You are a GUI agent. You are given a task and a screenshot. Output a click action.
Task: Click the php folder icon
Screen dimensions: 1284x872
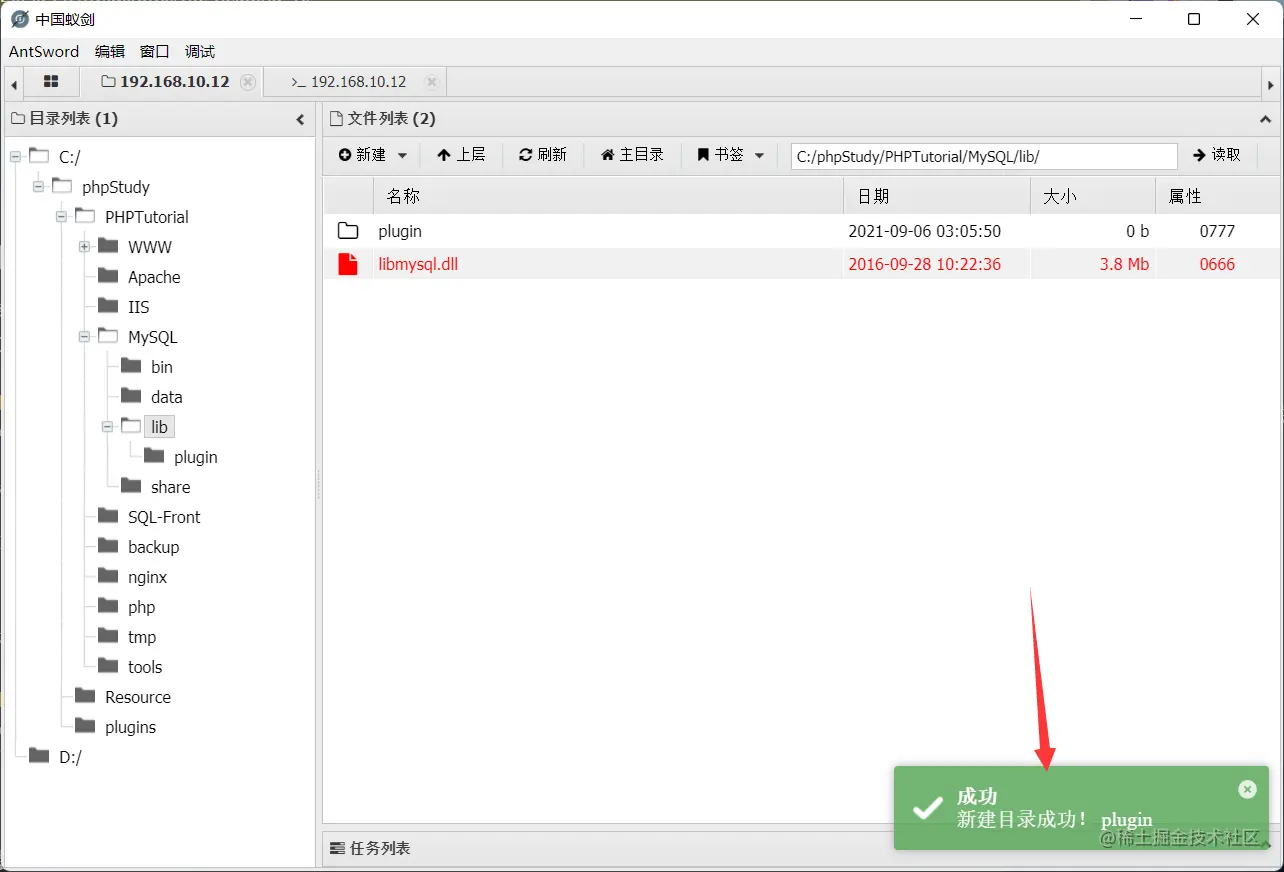pos(108,606)
